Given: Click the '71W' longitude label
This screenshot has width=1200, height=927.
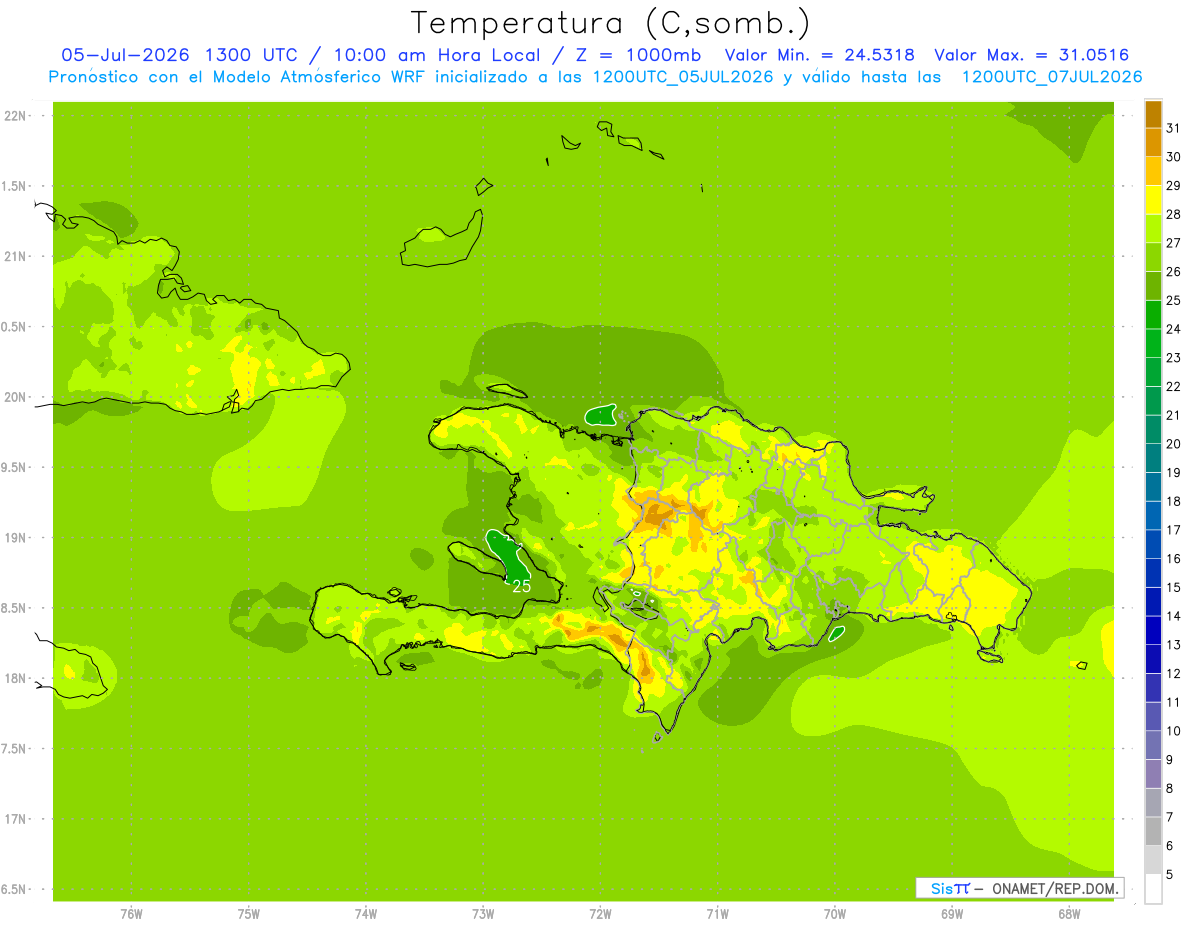Looking at the screenshot, I should 717,915.
